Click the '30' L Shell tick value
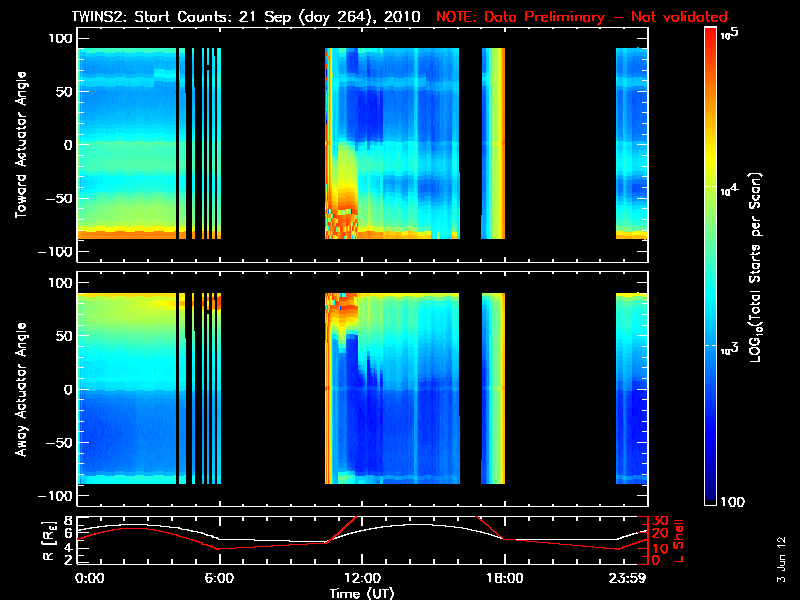The height and width of the screenshot is (600, 800). 660,521
